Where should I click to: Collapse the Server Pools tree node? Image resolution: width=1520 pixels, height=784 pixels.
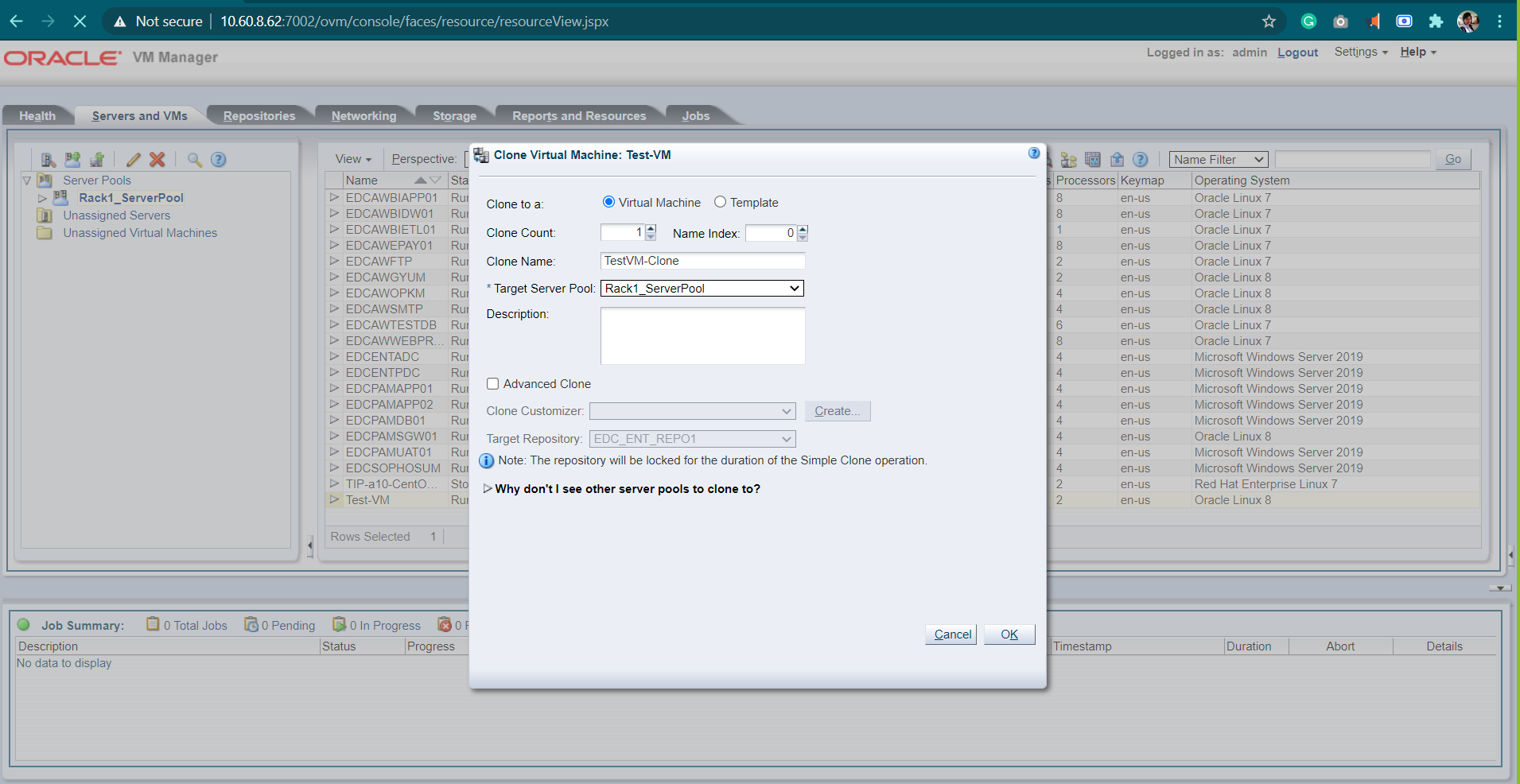pos(27,180)
